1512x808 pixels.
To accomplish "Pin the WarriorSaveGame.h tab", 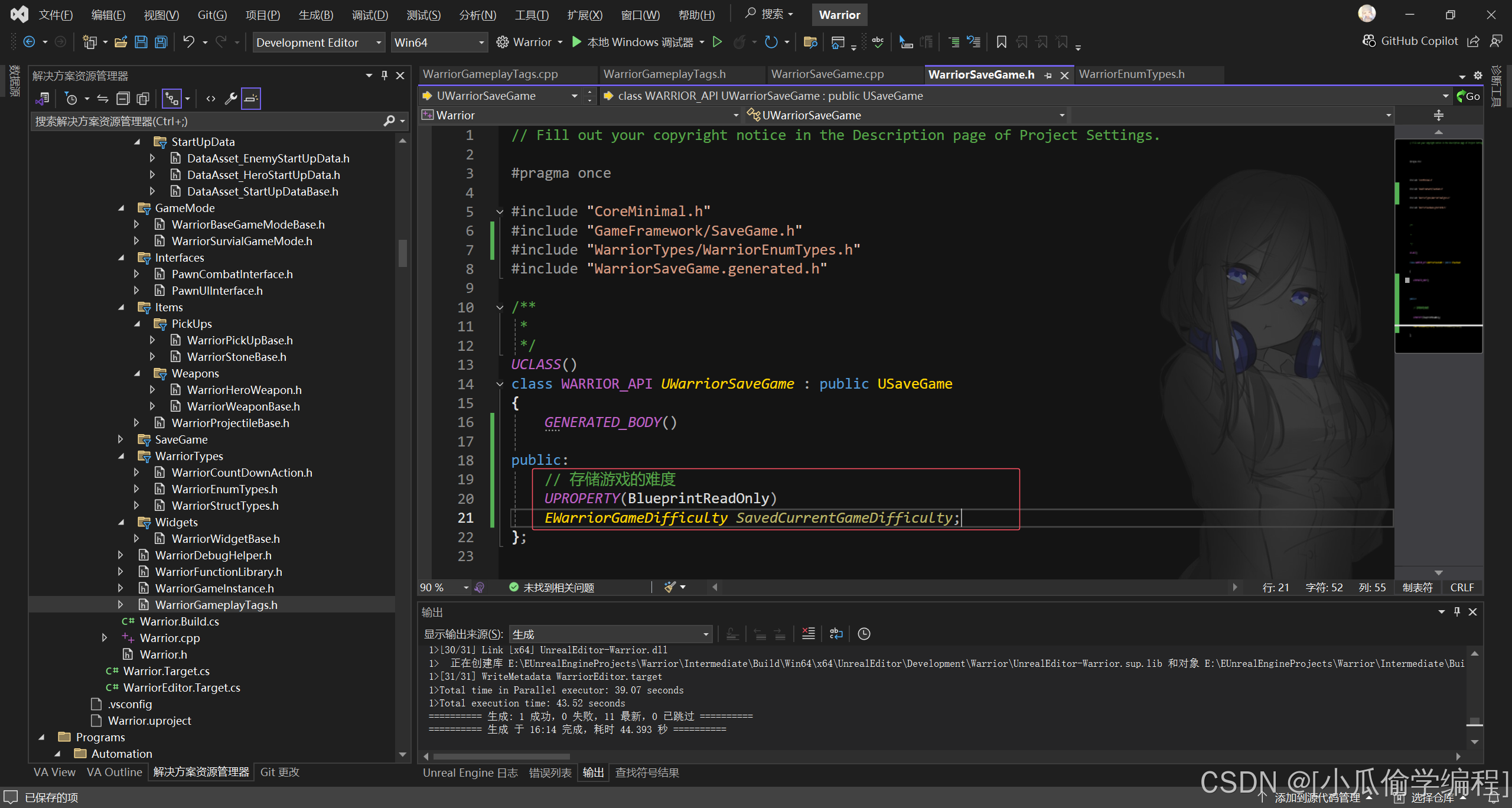I will 1048,75.
